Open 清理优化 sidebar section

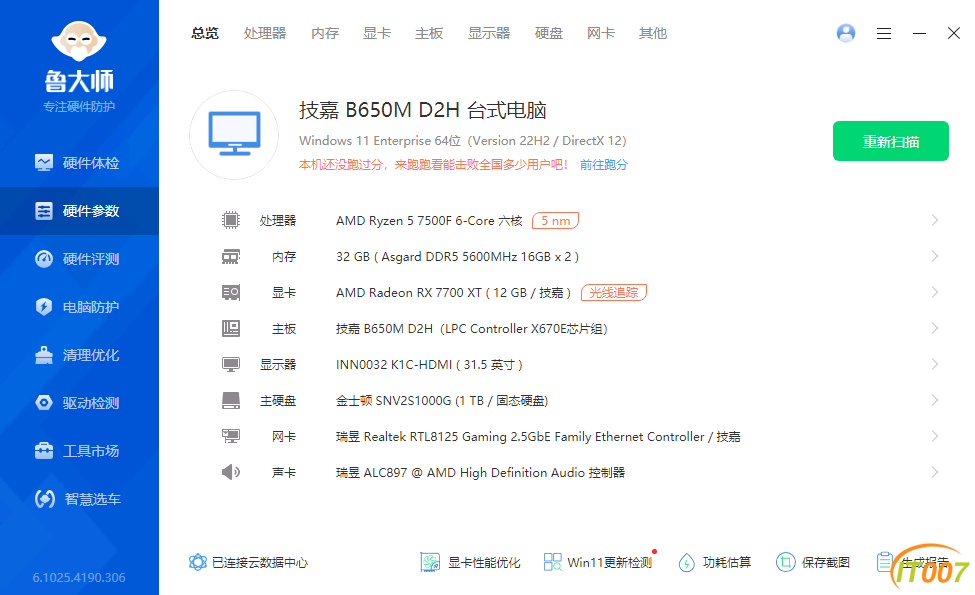click(79, 355)
